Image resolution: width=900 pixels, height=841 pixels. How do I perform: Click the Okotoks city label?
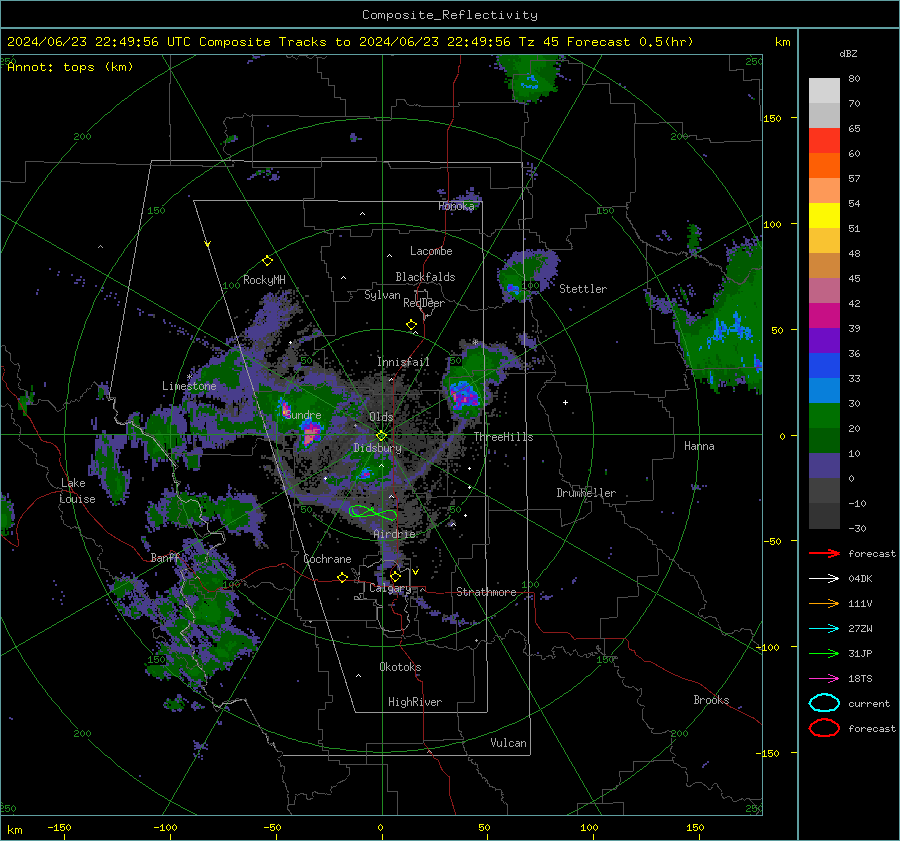click(400, 667)
